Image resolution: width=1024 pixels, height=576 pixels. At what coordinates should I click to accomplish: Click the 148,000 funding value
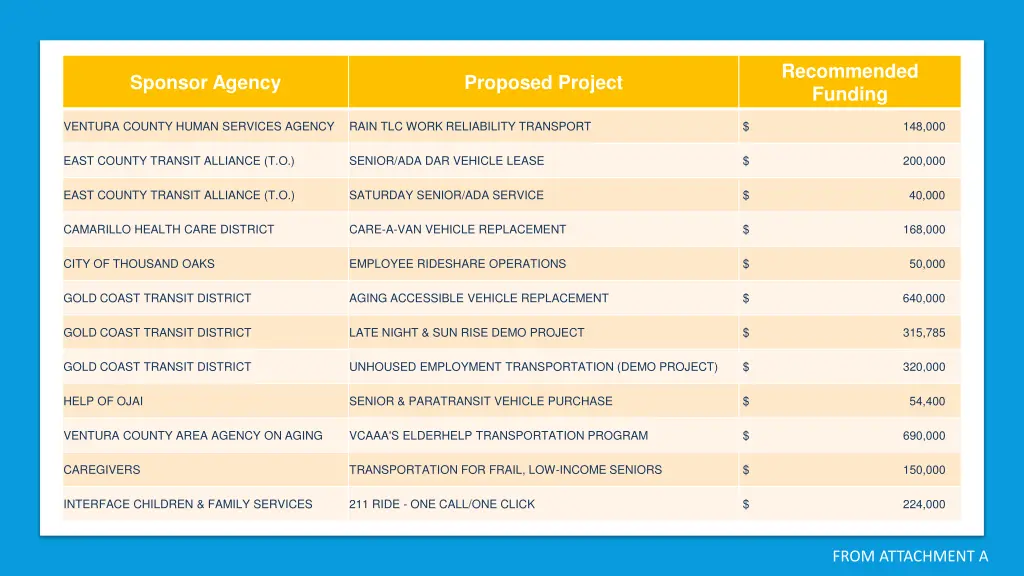(923, 127)
